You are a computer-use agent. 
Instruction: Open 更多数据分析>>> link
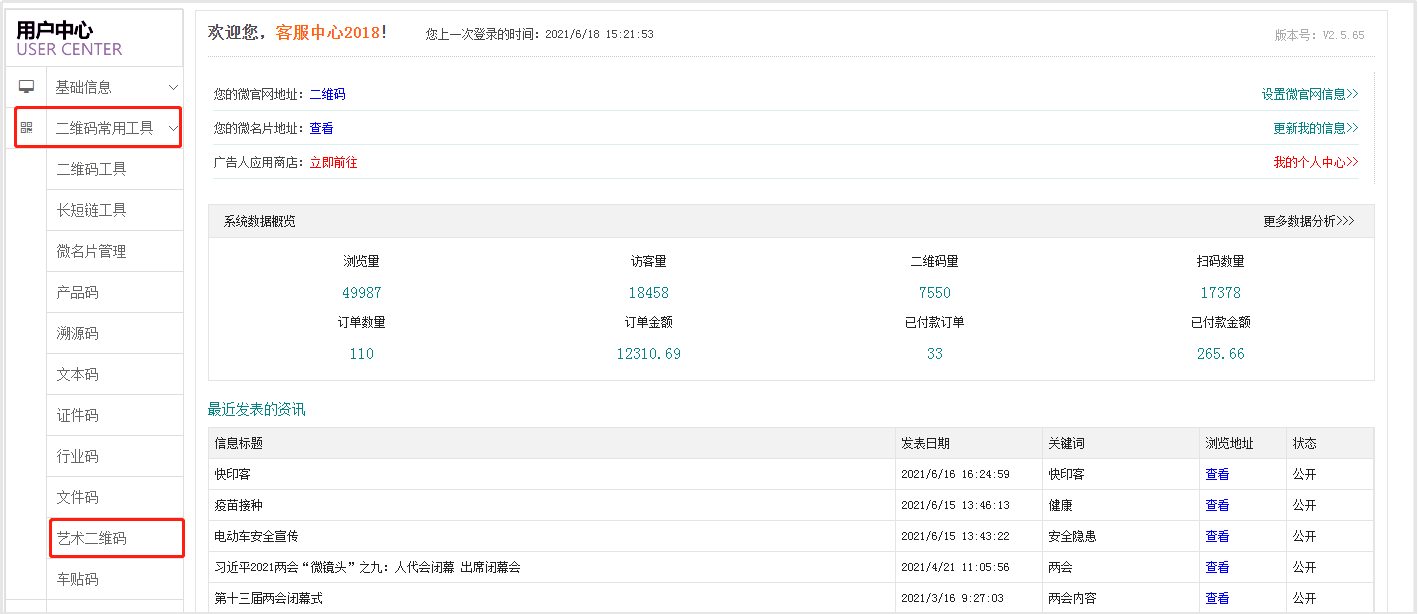tap(1308, 221)
